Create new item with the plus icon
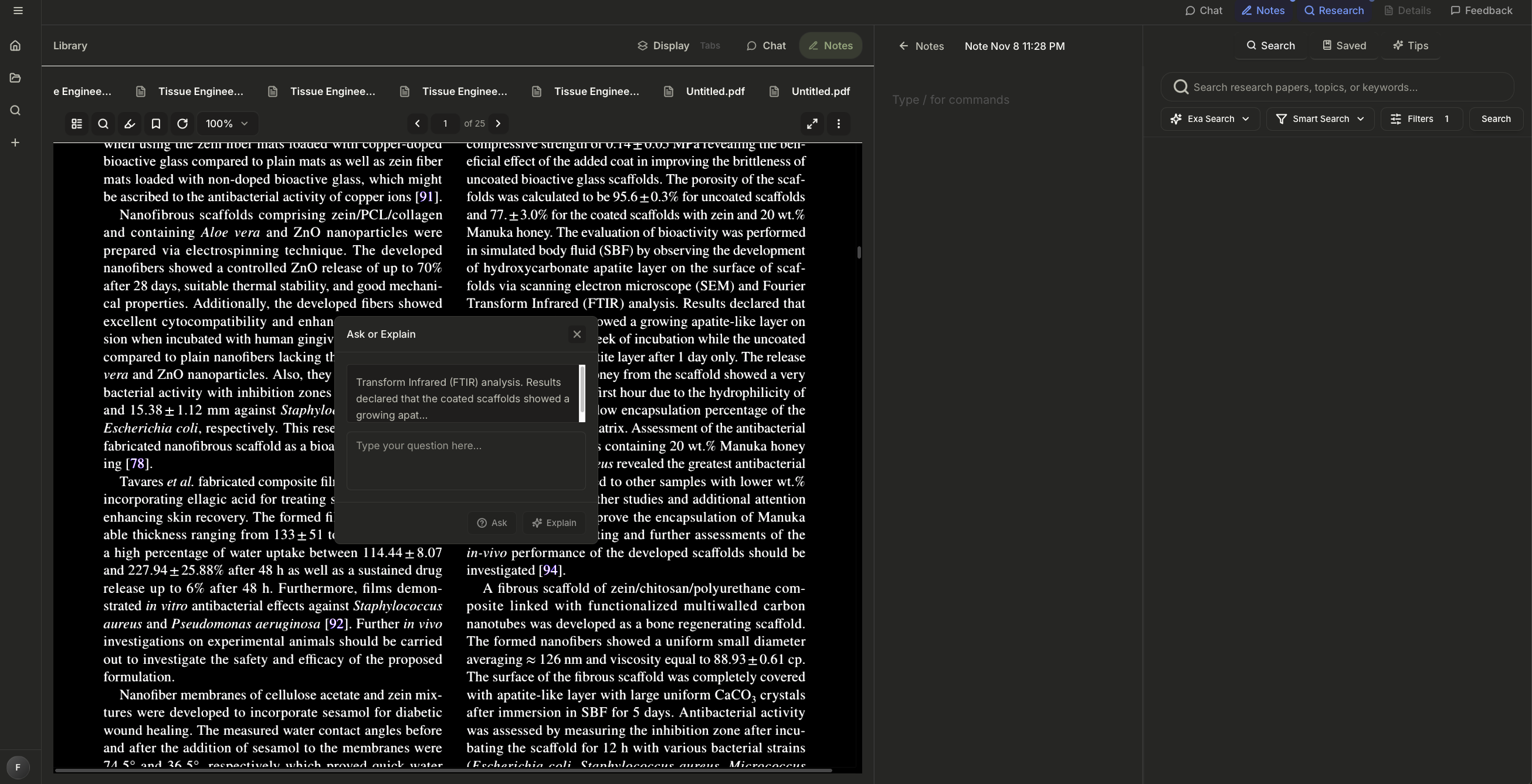The image size is (1532, 784). pyautogui.click(x=15, y=142)
